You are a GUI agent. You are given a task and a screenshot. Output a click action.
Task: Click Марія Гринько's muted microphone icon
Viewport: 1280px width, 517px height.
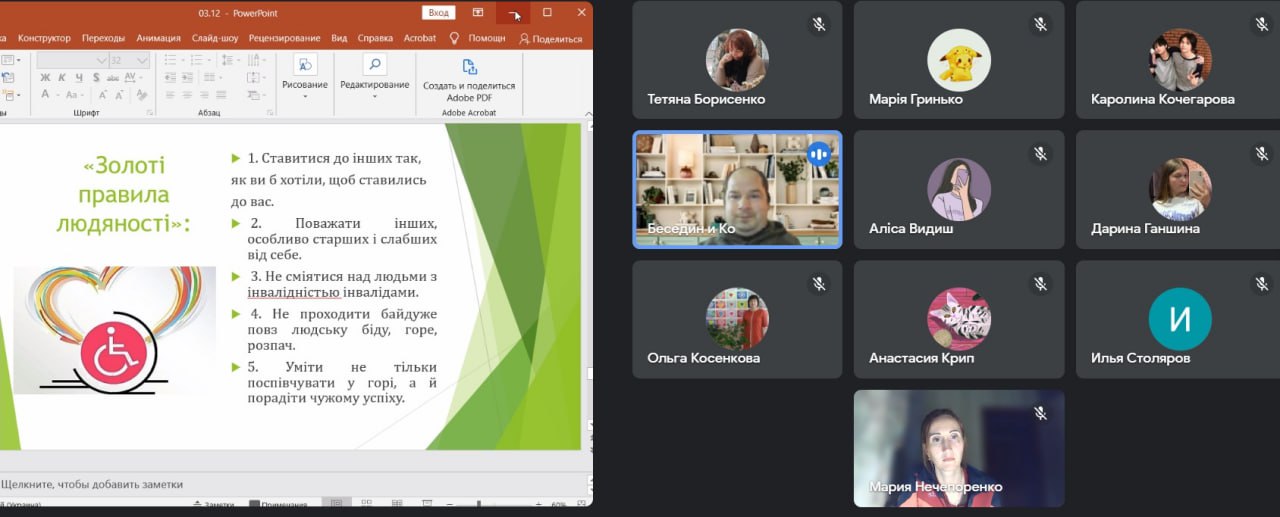click(1040, 24)
